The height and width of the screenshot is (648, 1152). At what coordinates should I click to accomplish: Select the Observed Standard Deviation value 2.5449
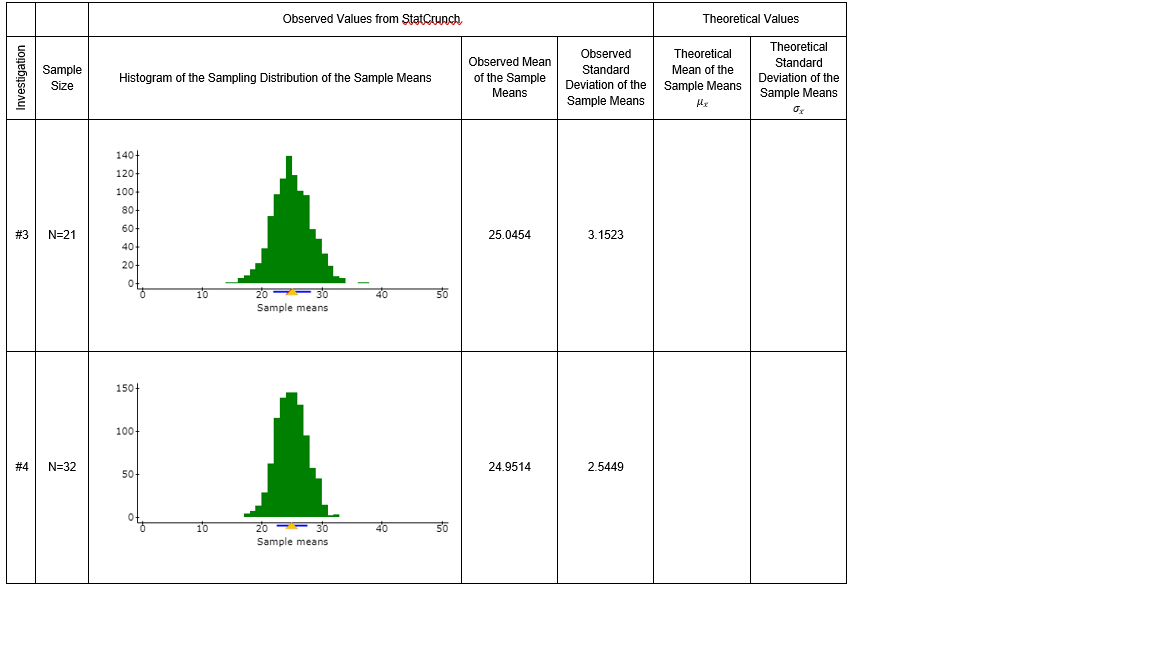(604, 466)
